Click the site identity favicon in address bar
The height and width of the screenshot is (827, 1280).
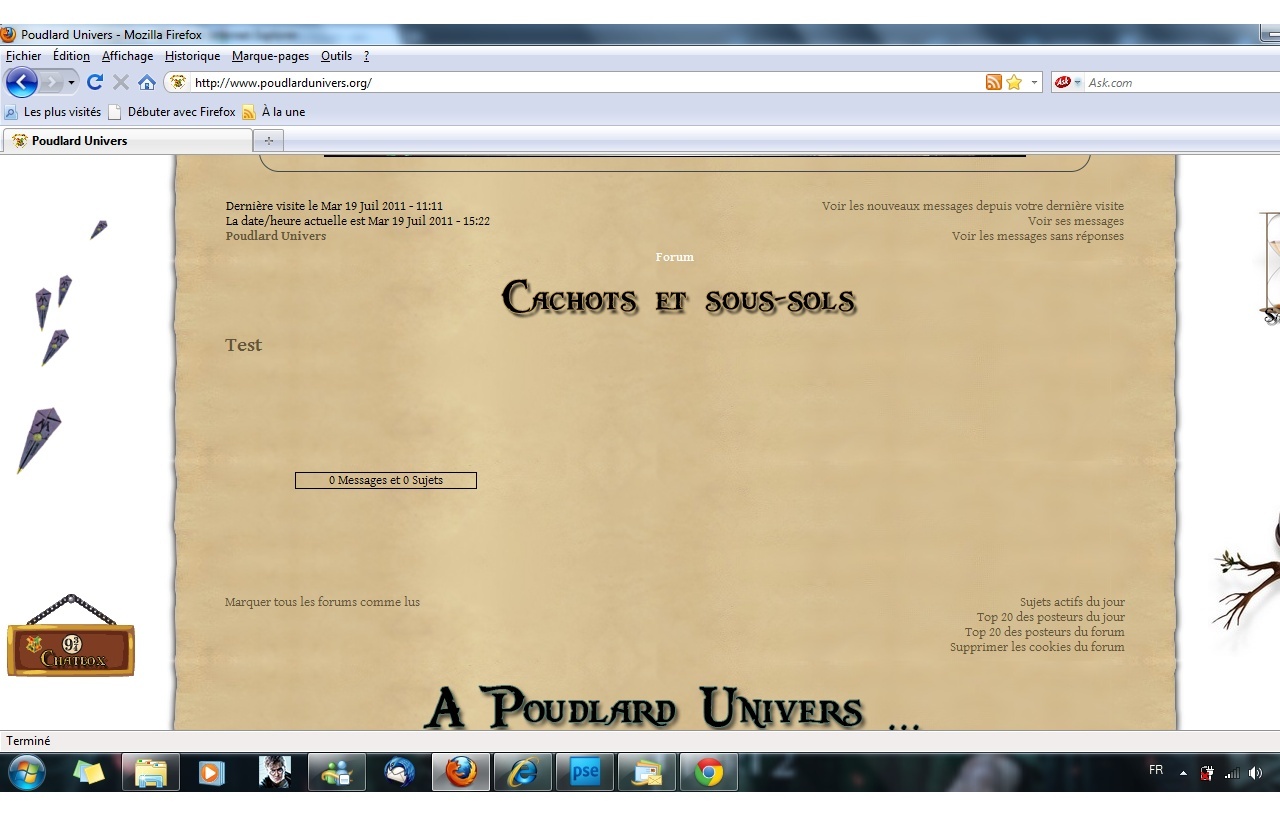click(178, 82)
